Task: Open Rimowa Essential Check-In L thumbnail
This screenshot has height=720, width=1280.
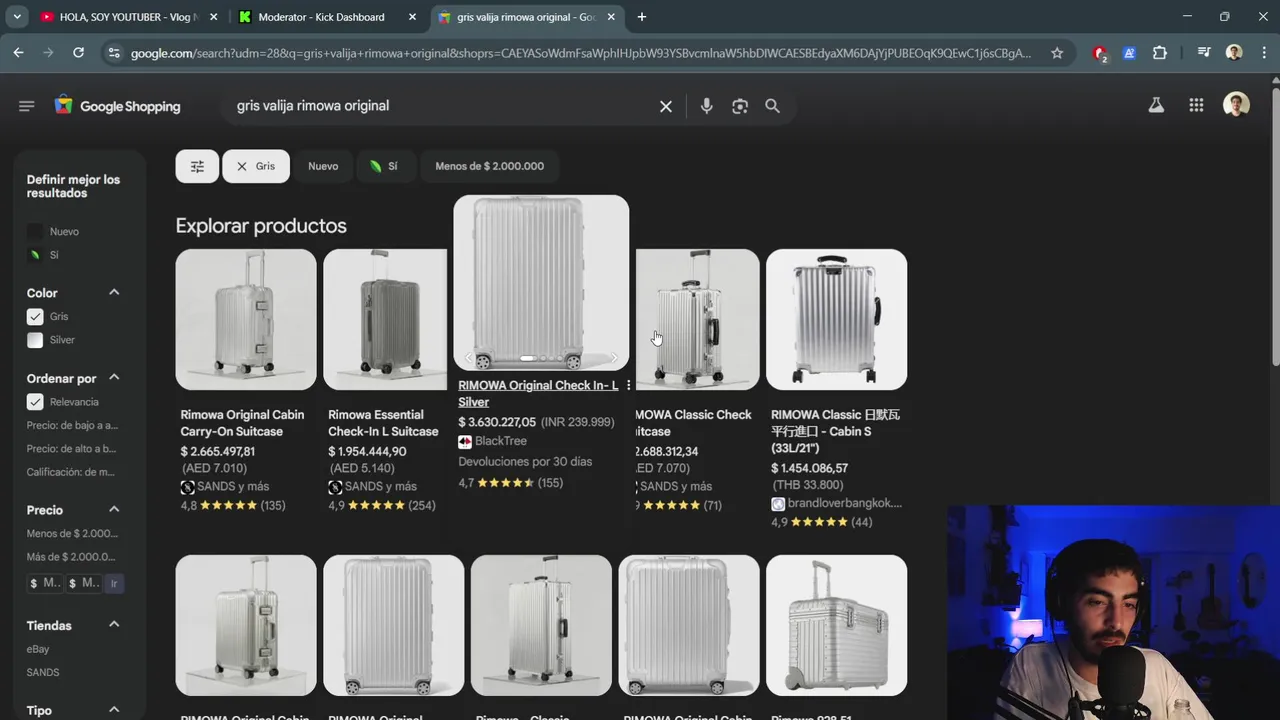Action: pos(385,319)
